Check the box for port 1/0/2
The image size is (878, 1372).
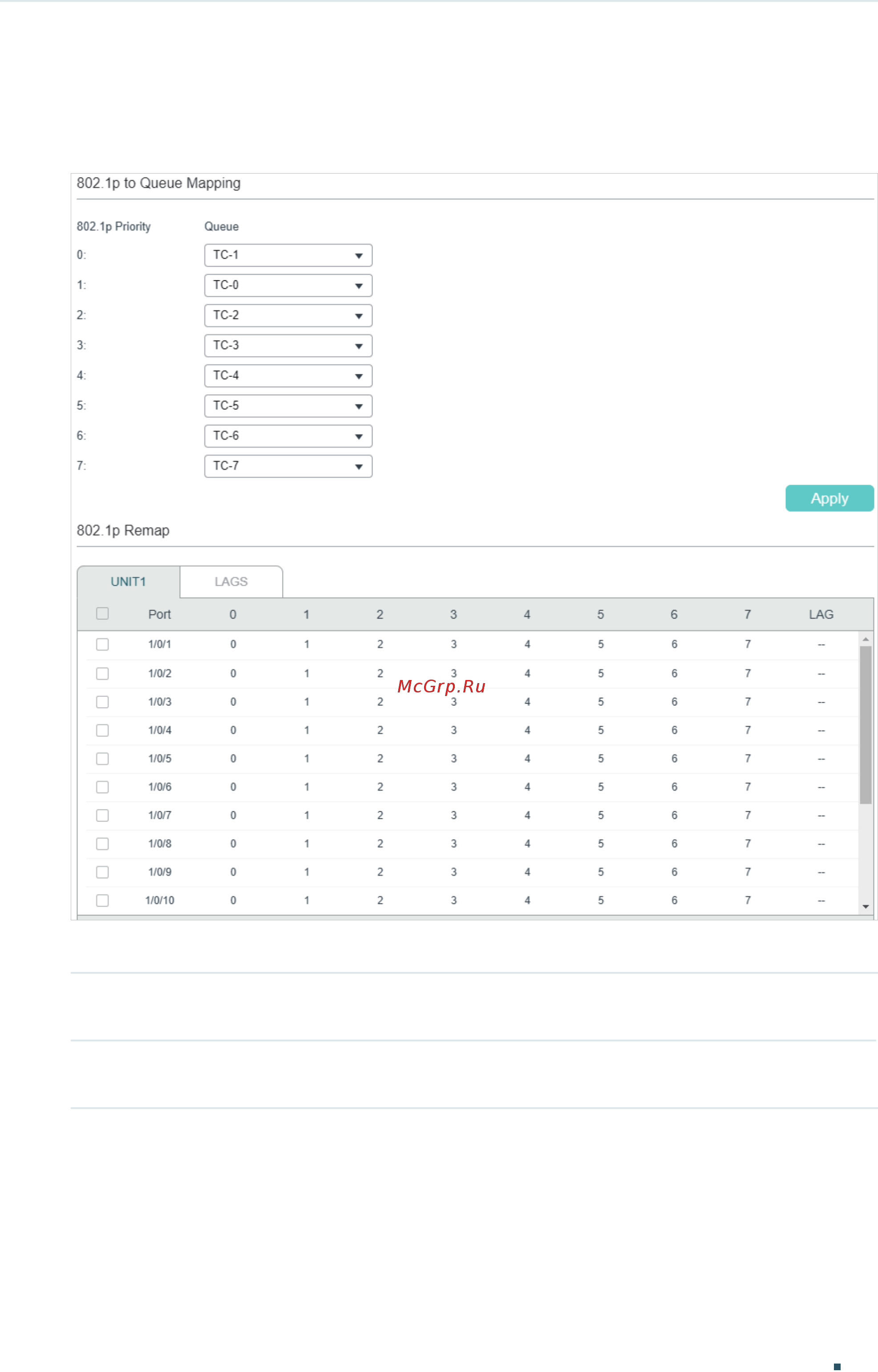[x=103, y=674]
